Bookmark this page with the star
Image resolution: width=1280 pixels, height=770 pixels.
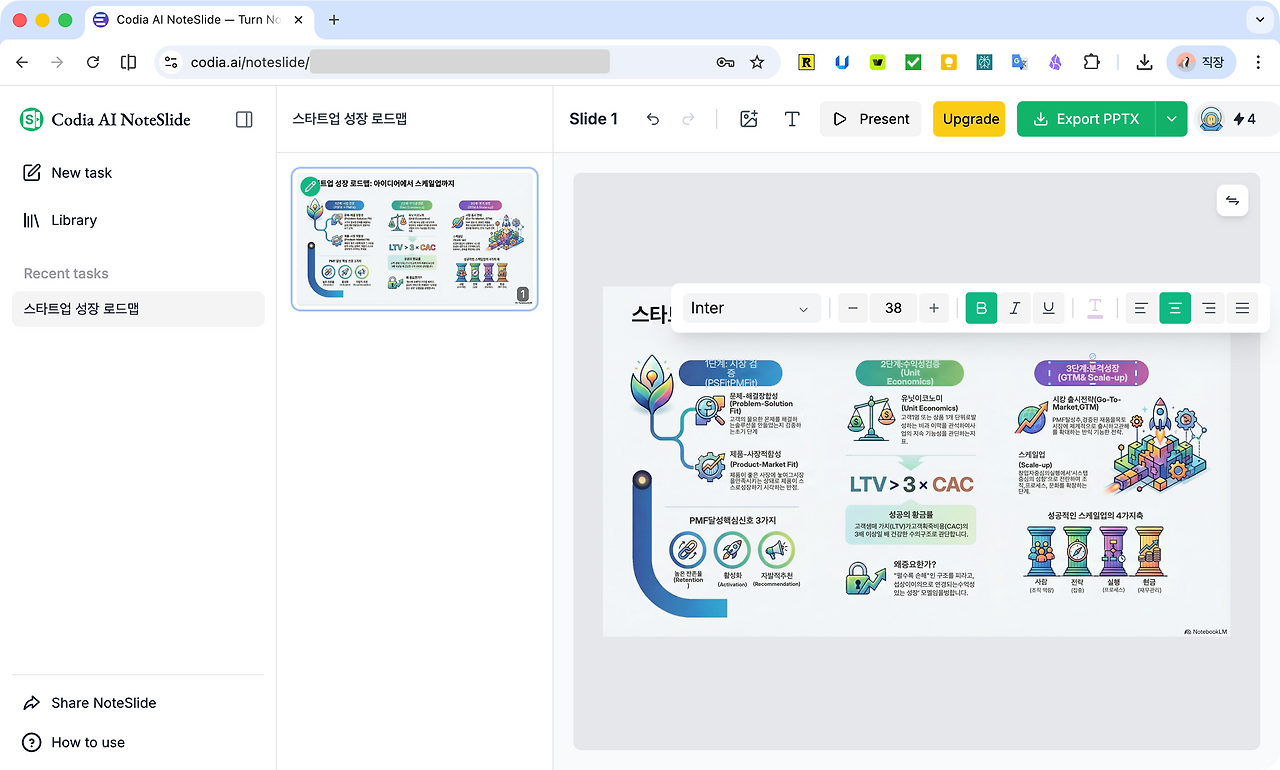757,62
